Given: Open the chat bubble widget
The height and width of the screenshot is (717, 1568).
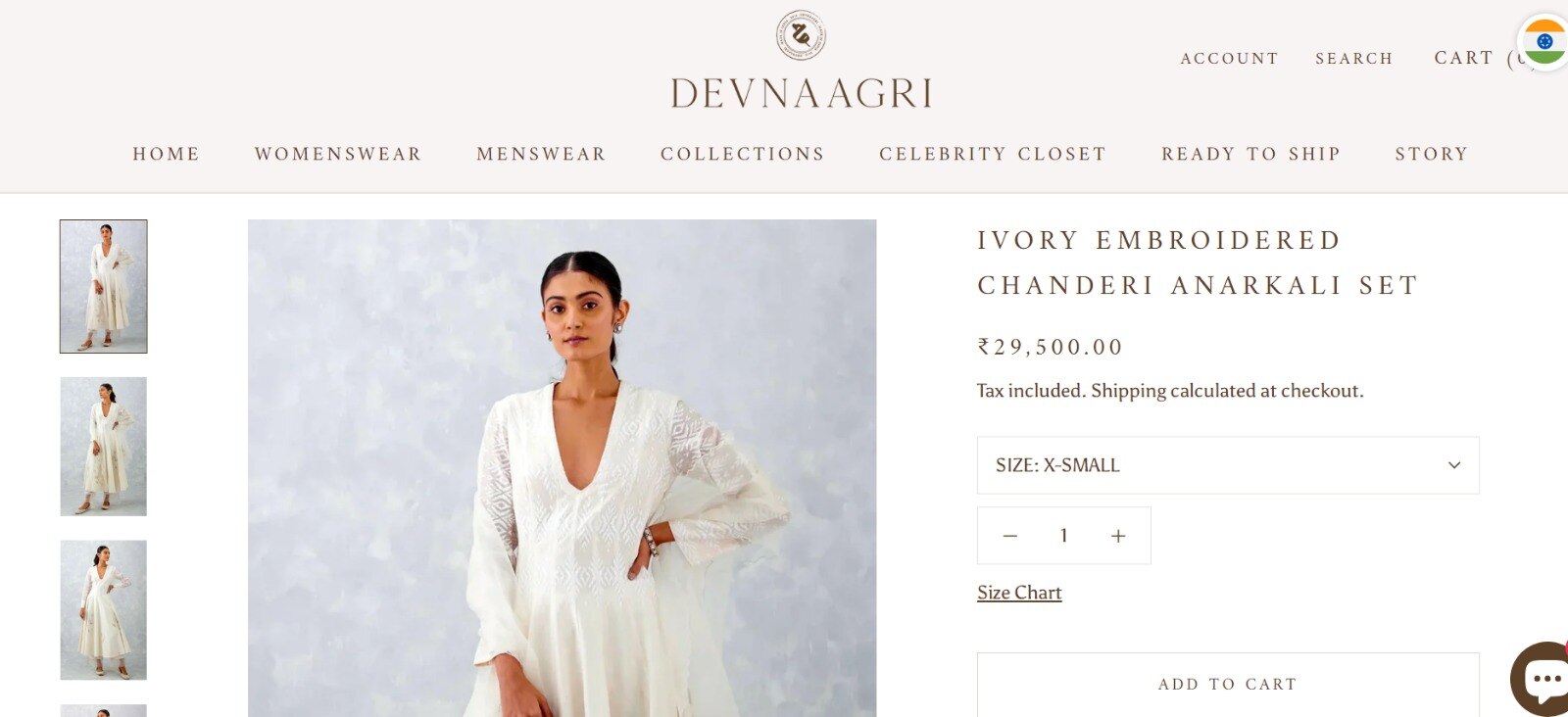Looking at the screenshot, I should pos(1541,678).
